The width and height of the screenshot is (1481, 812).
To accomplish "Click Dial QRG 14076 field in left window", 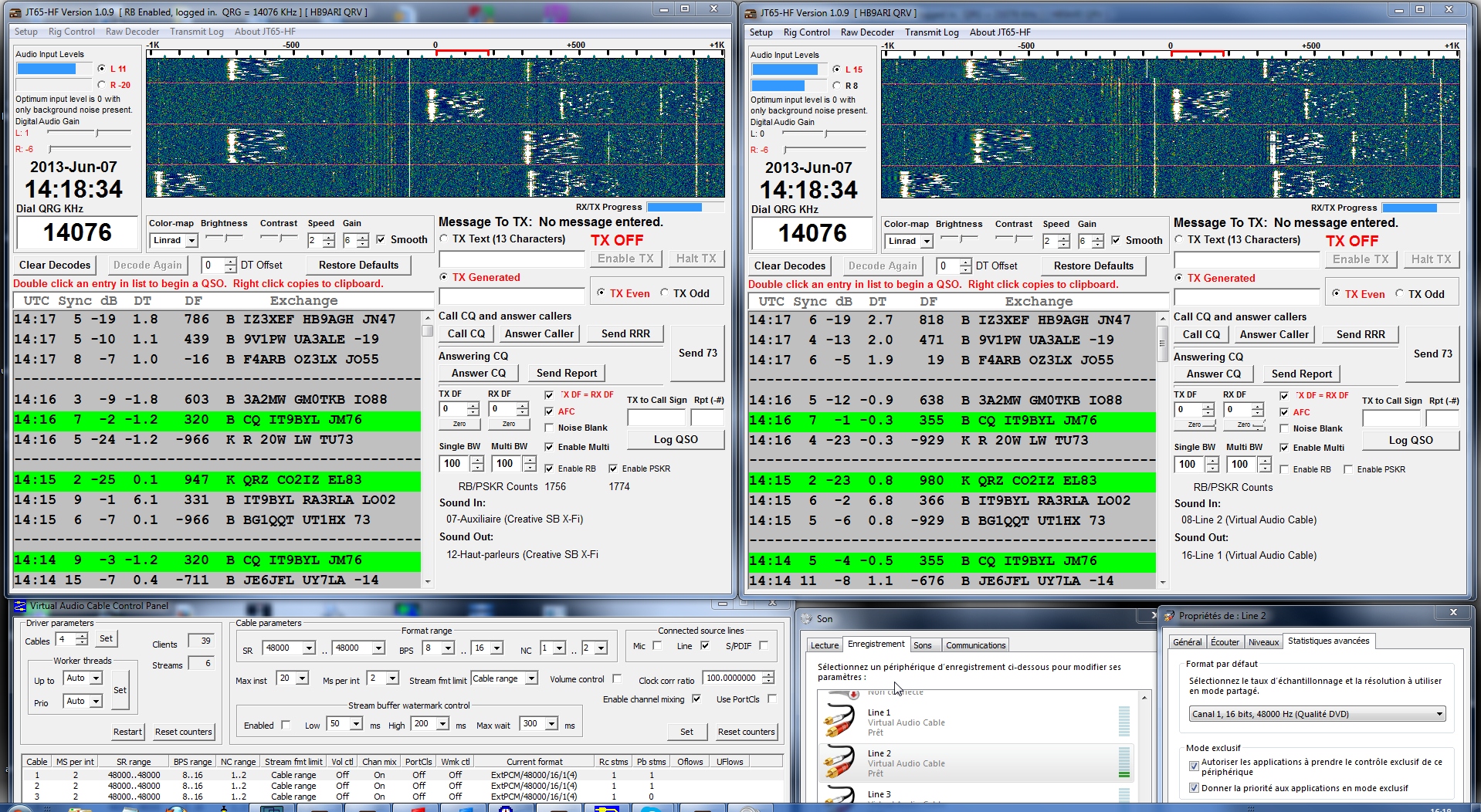I will 77,232.
